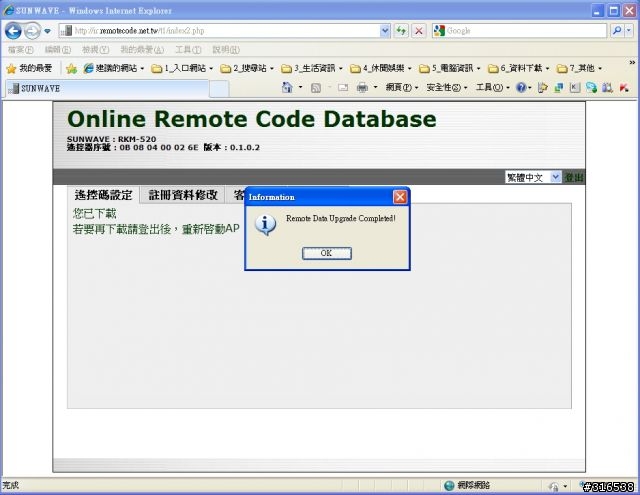This screenshot has height=495, width=640.
Task: Open the recent pages dropdown beside Forward
Action: (47, 31)
